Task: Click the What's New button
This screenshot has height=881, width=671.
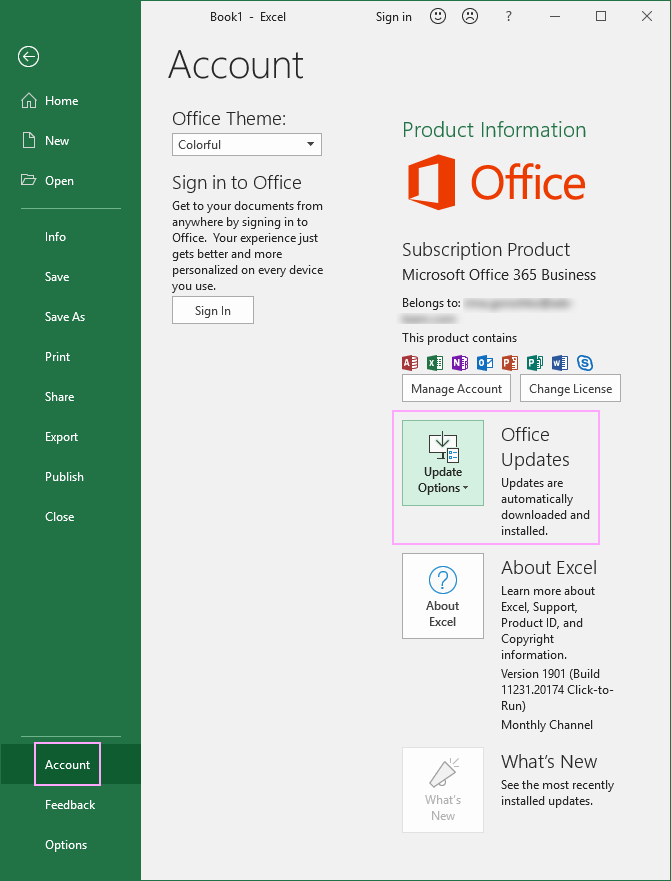Action: (x=443, y=790)
